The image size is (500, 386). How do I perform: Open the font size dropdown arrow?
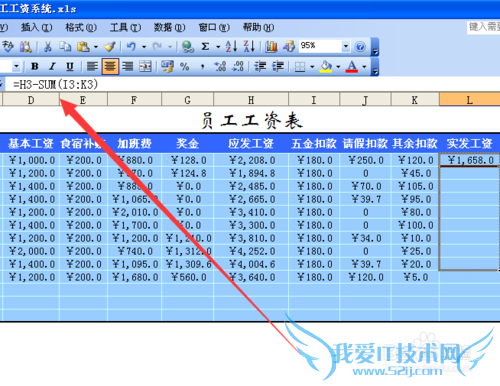[16, 67]
